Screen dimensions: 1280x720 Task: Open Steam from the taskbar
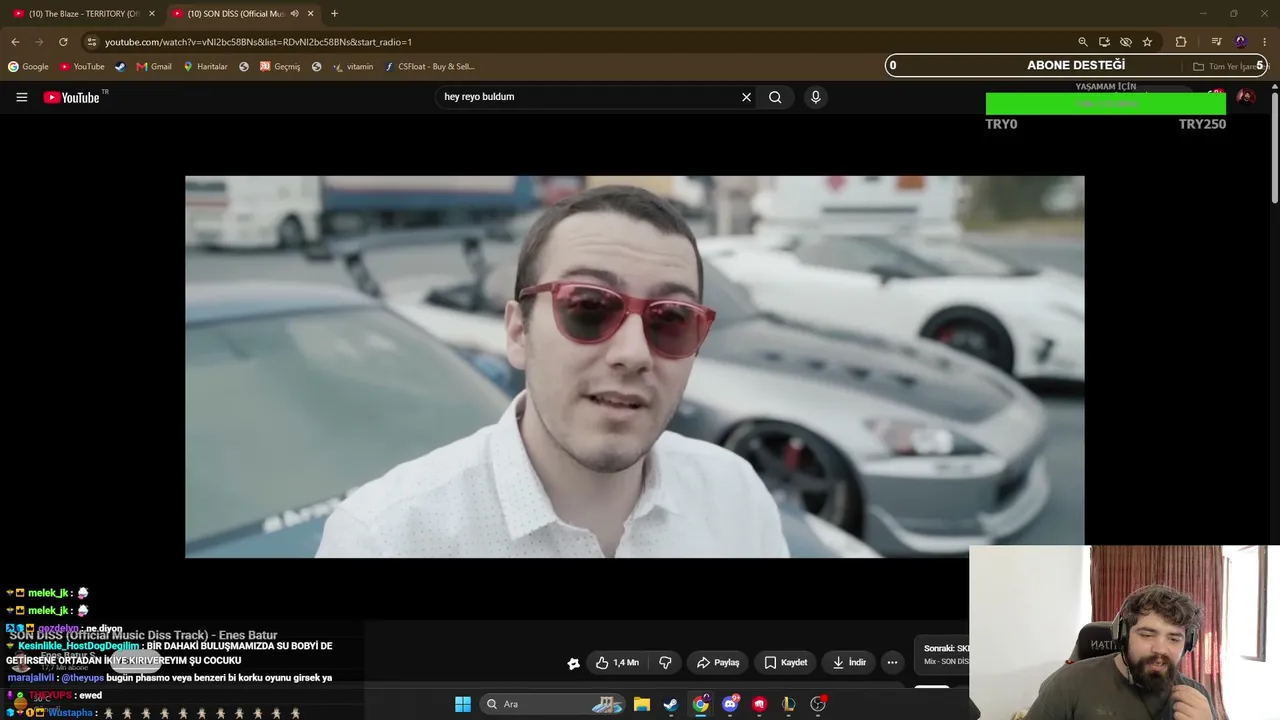click(671, 704)
